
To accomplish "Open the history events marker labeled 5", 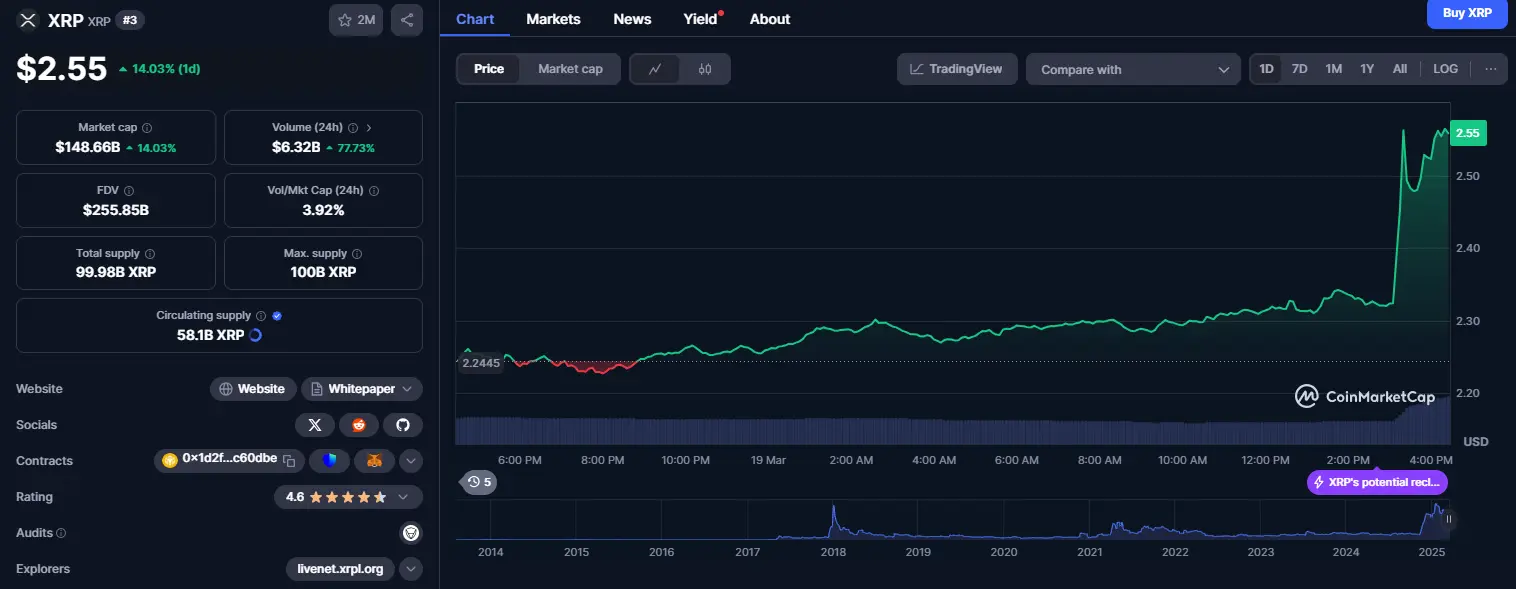I will [x=479, y=482].
